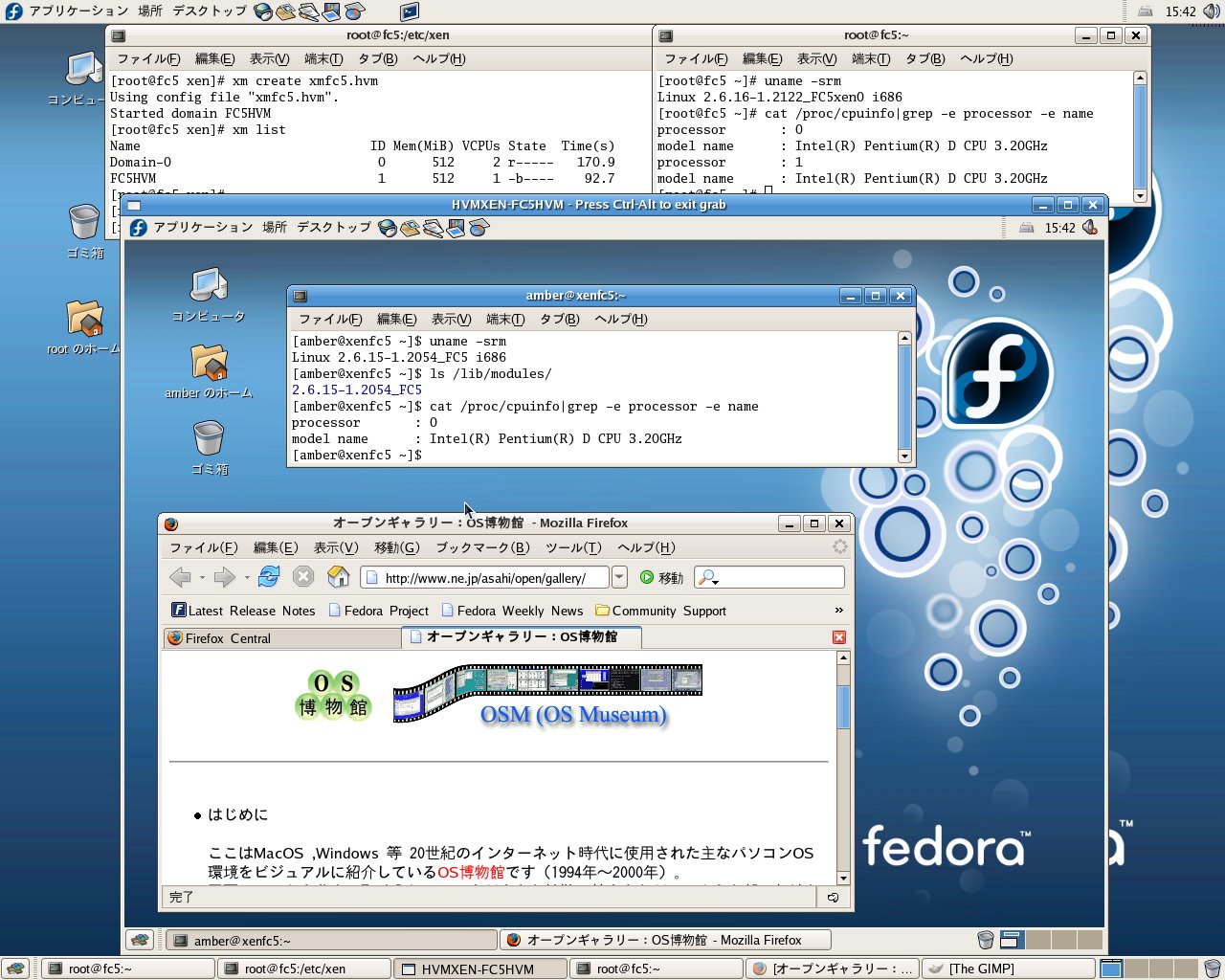Switch to first guest workspace
Image resolution: width=1225 pixels, height=980 pixels.
(x=1012, y=940)
